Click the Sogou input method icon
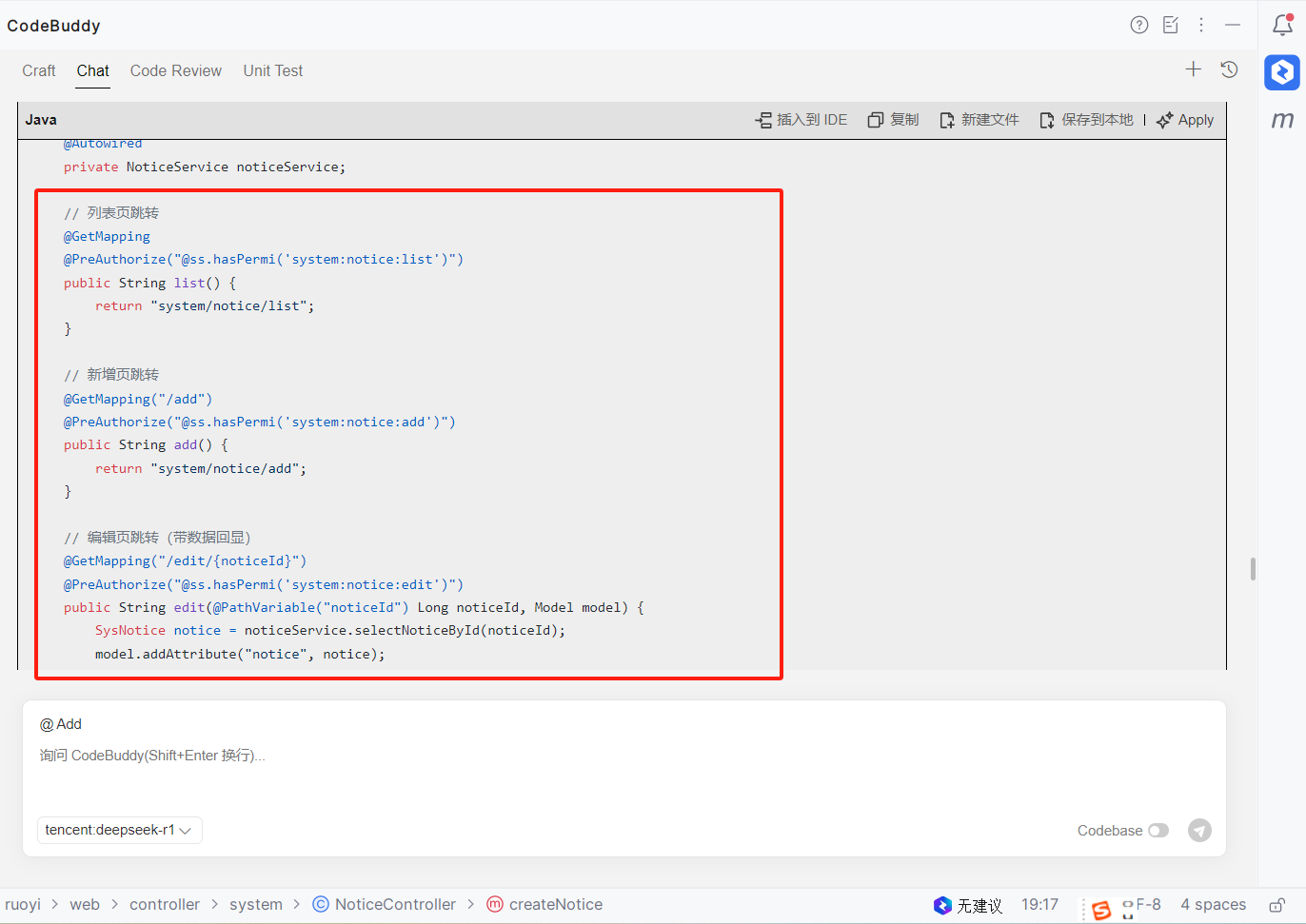1306x924 pixels. click(1101, 910)
